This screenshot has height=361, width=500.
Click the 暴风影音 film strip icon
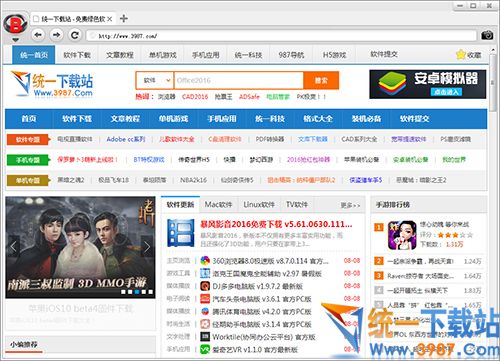click(181, 233)
